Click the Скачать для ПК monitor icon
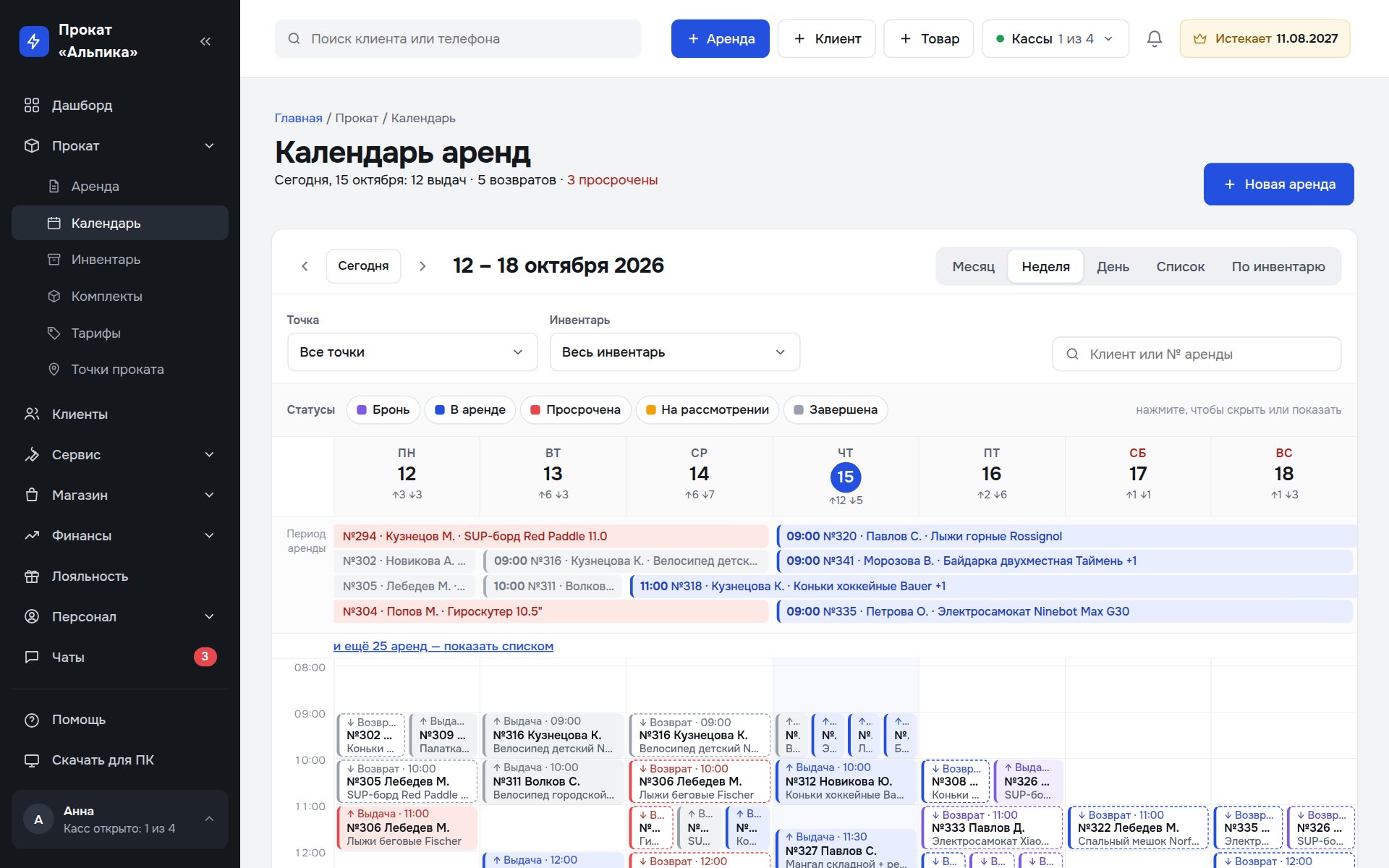Image resolution: width=1389 pixels, height=868 pixels. [x=32, y=760]
